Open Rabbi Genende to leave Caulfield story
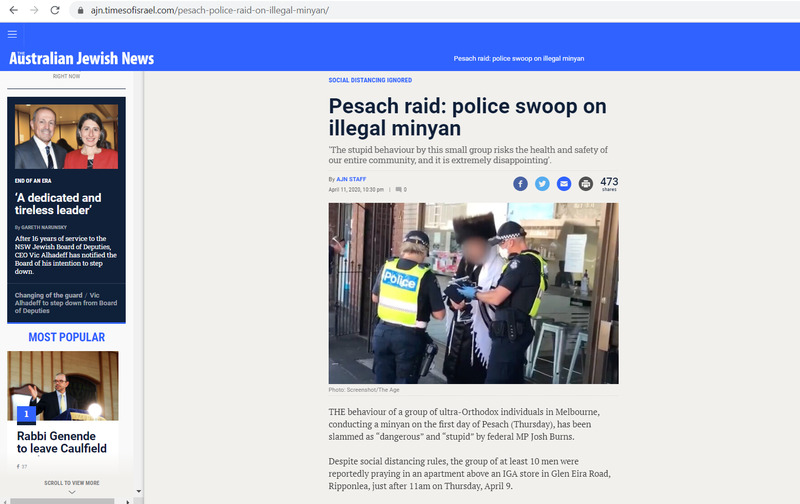Viewport: 800px width, 504px height. (x=62, y=442)
